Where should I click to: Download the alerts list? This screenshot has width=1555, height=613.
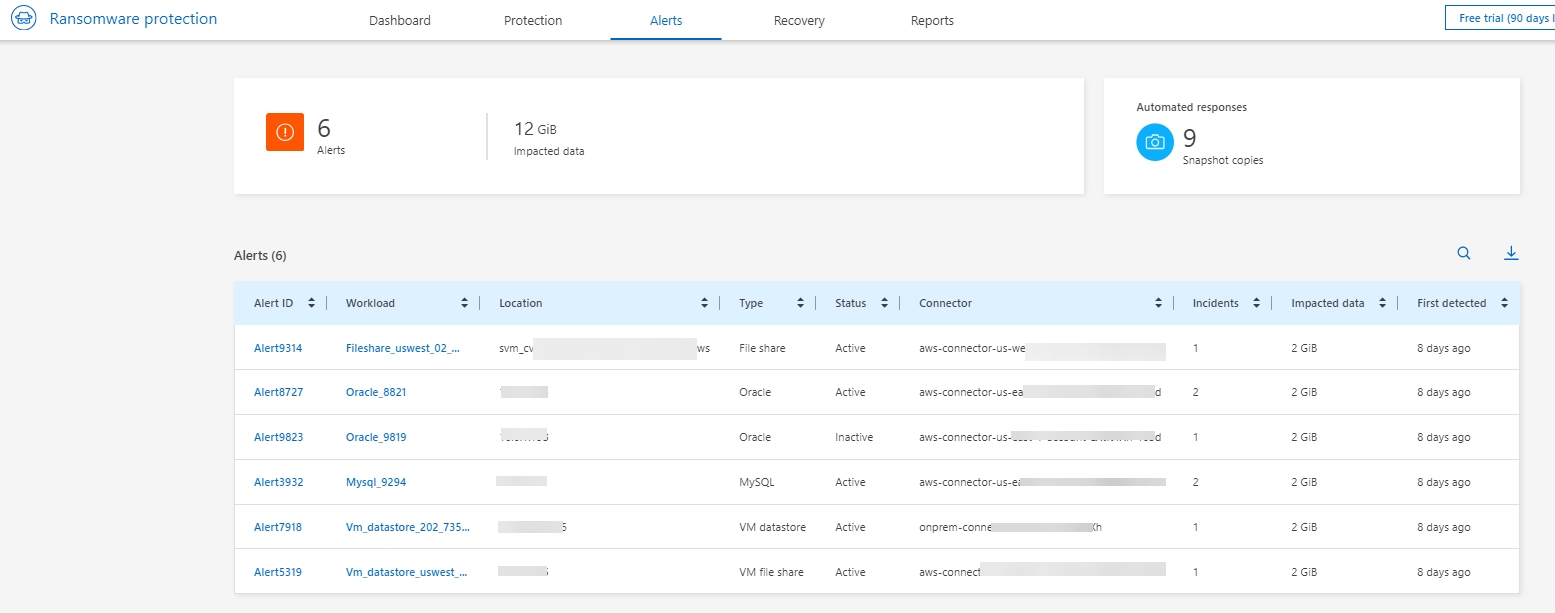pos(1511,254)
